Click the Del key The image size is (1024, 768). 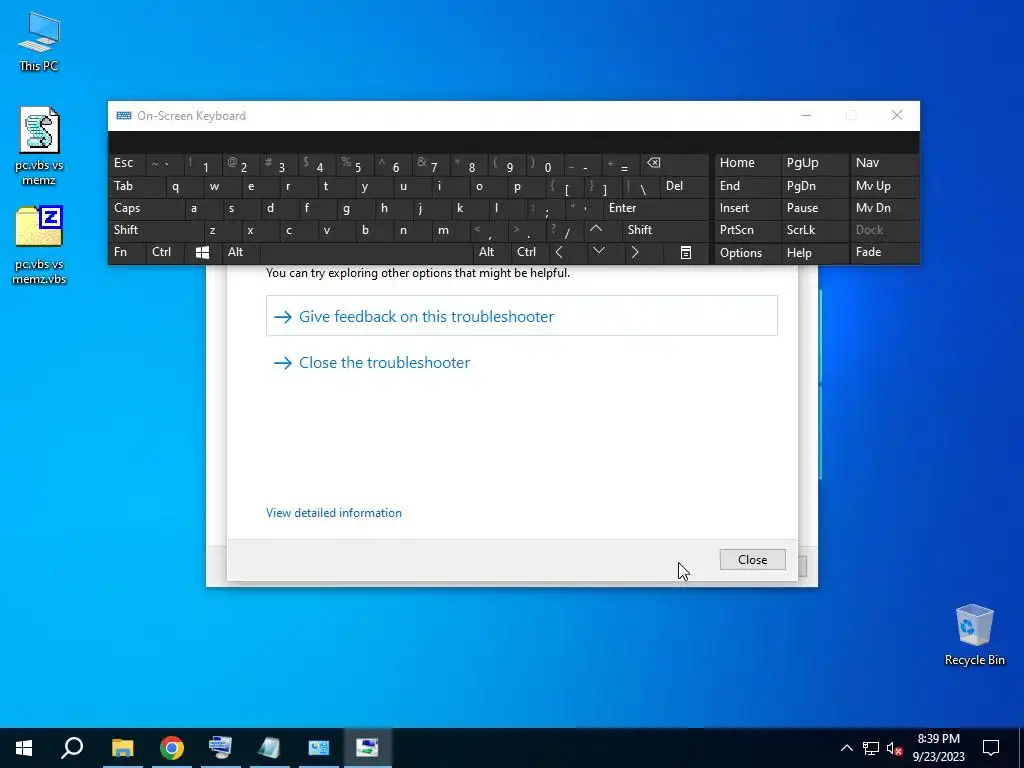(684, 186)
